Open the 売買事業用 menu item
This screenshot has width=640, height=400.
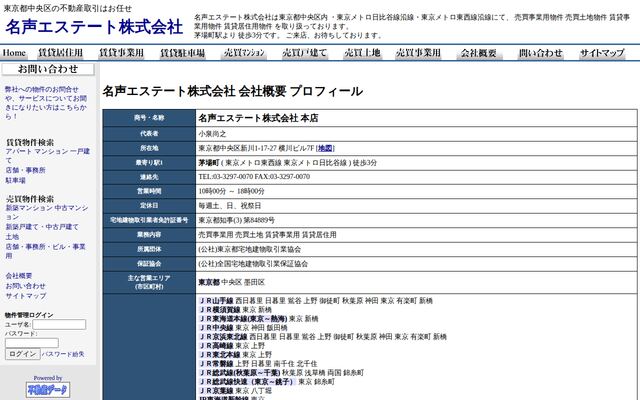coord(418,53)
